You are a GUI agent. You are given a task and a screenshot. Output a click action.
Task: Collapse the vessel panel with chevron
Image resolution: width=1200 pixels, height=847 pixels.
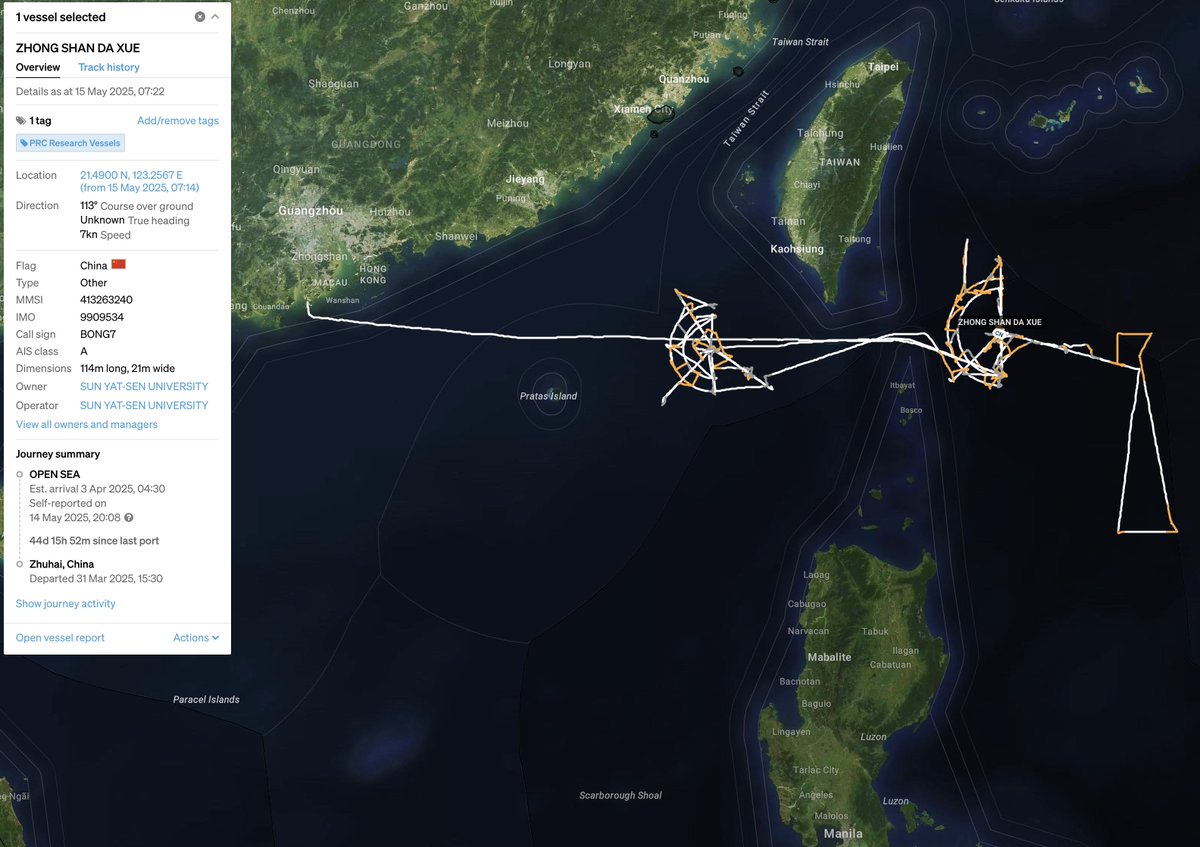(x=215, y=17)
